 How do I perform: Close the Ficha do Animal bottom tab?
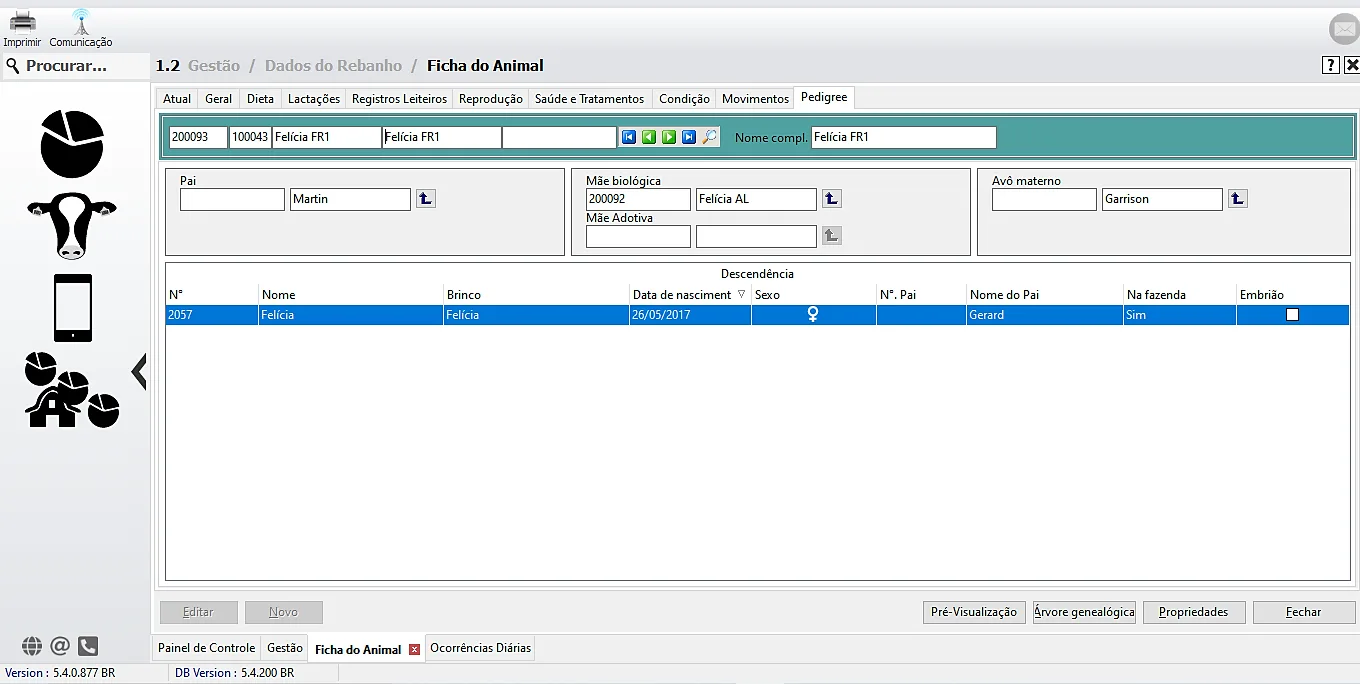tap(414, 650)
